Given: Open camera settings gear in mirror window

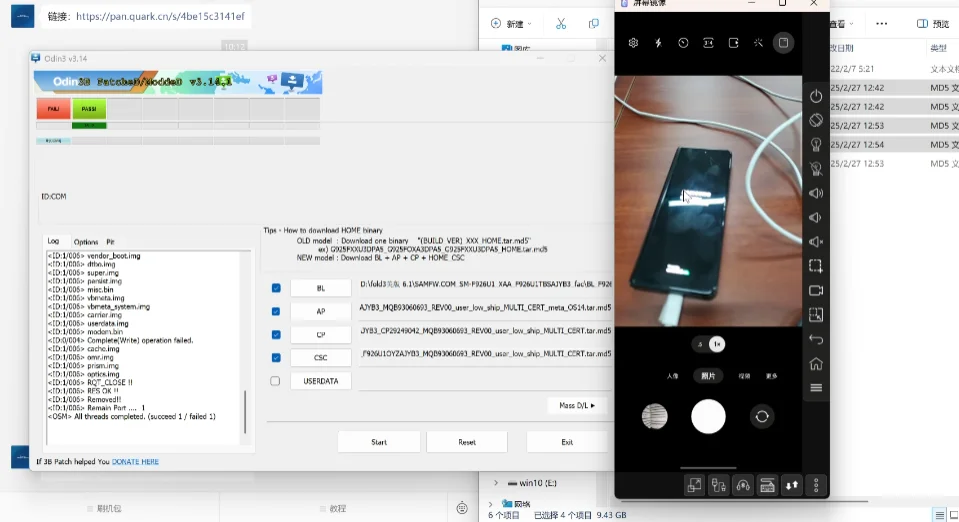Looking at the screenshot, I should coord(633,43).
